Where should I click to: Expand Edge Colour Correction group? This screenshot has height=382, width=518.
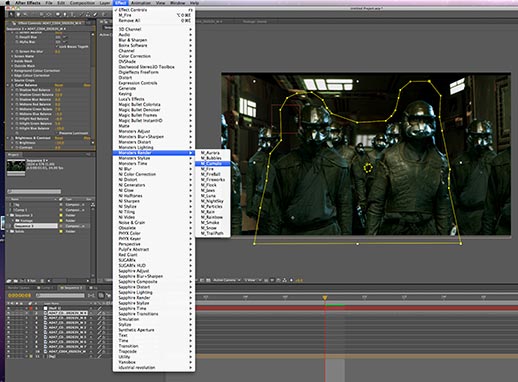click(x=12, y=76)
